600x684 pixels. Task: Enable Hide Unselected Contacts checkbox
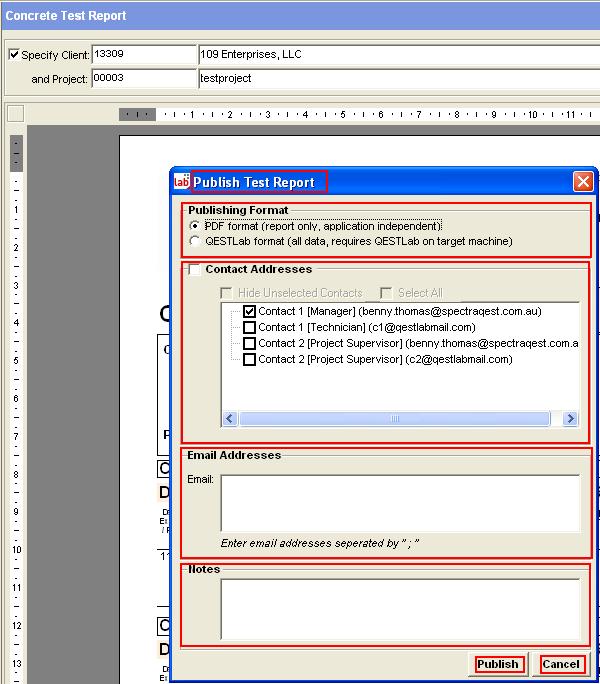(227, 293)
